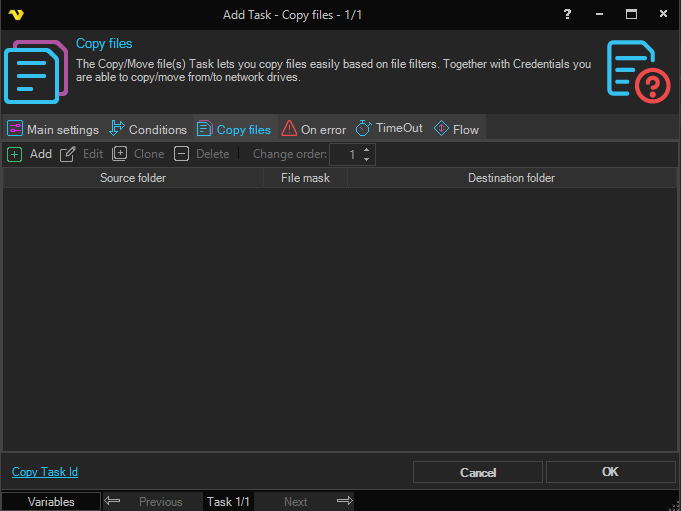This screenshot has width=681, height=511.
Task: Open the Conditions tab
Action: coord(148,129)
